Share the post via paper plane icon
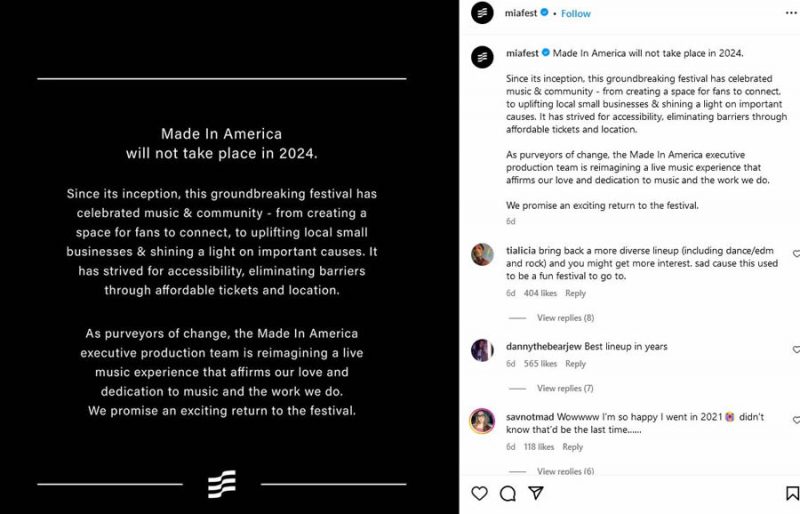Image resolution: width=800 pixels, height=514 pixels. tap(535, 493)
